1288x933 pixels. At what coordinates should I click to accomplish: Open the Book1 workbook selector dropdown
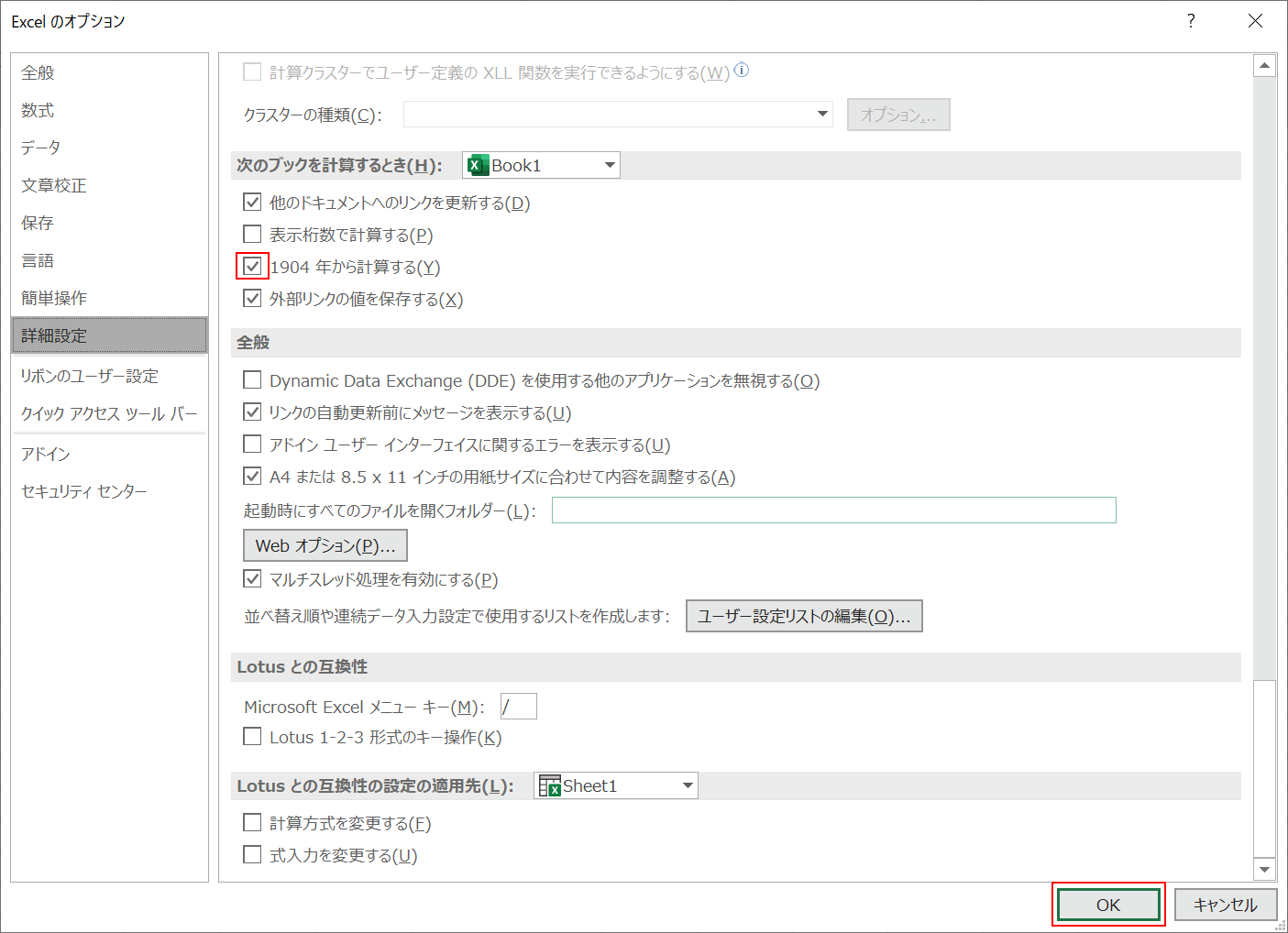point(609,165)
